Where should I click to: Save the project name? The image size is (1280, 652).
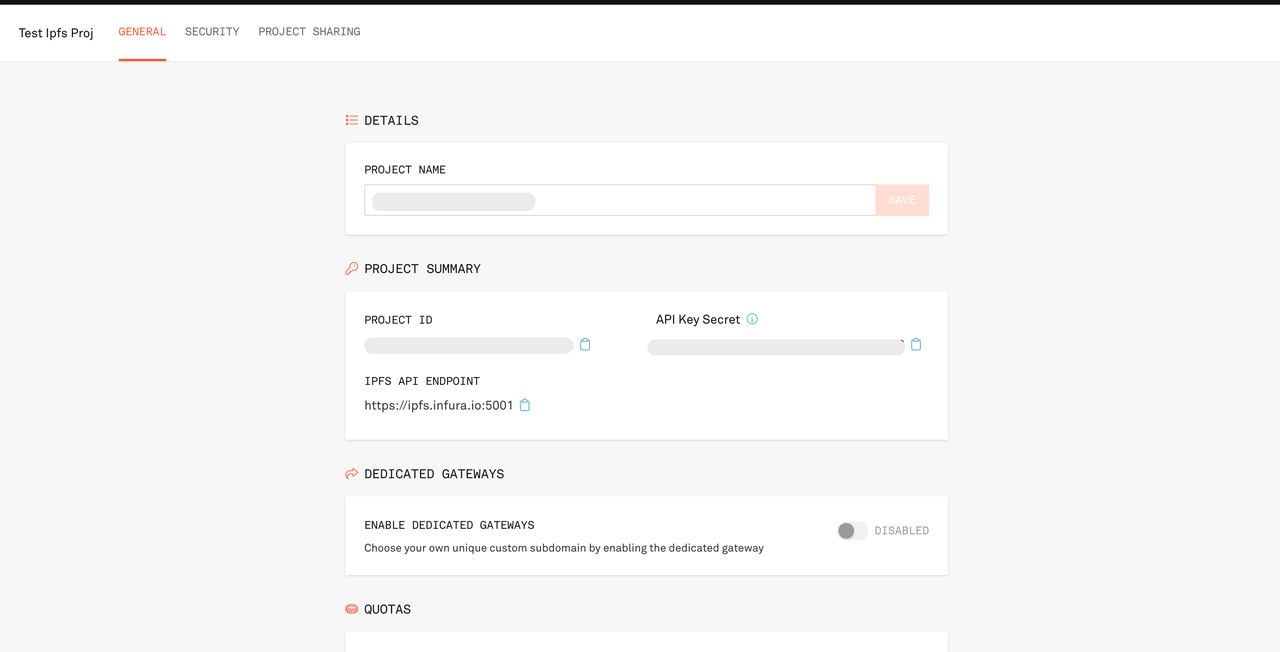click(x=901, y=200)
